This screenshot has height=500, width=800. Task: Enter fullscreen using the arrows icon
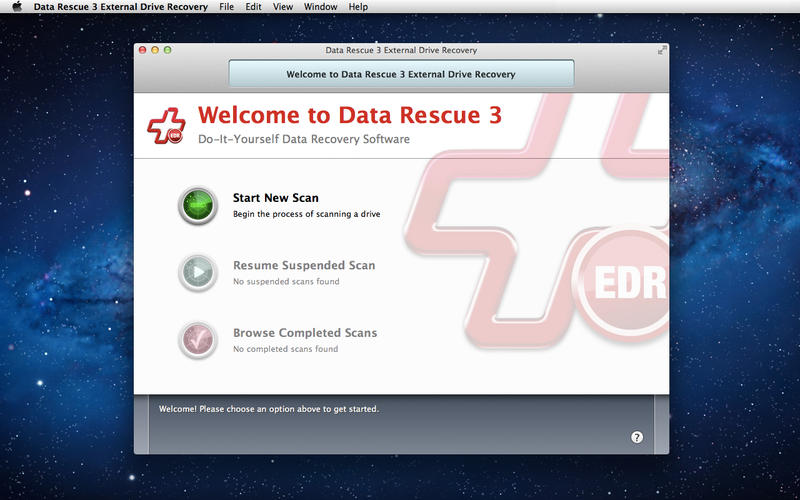(661, 50)
